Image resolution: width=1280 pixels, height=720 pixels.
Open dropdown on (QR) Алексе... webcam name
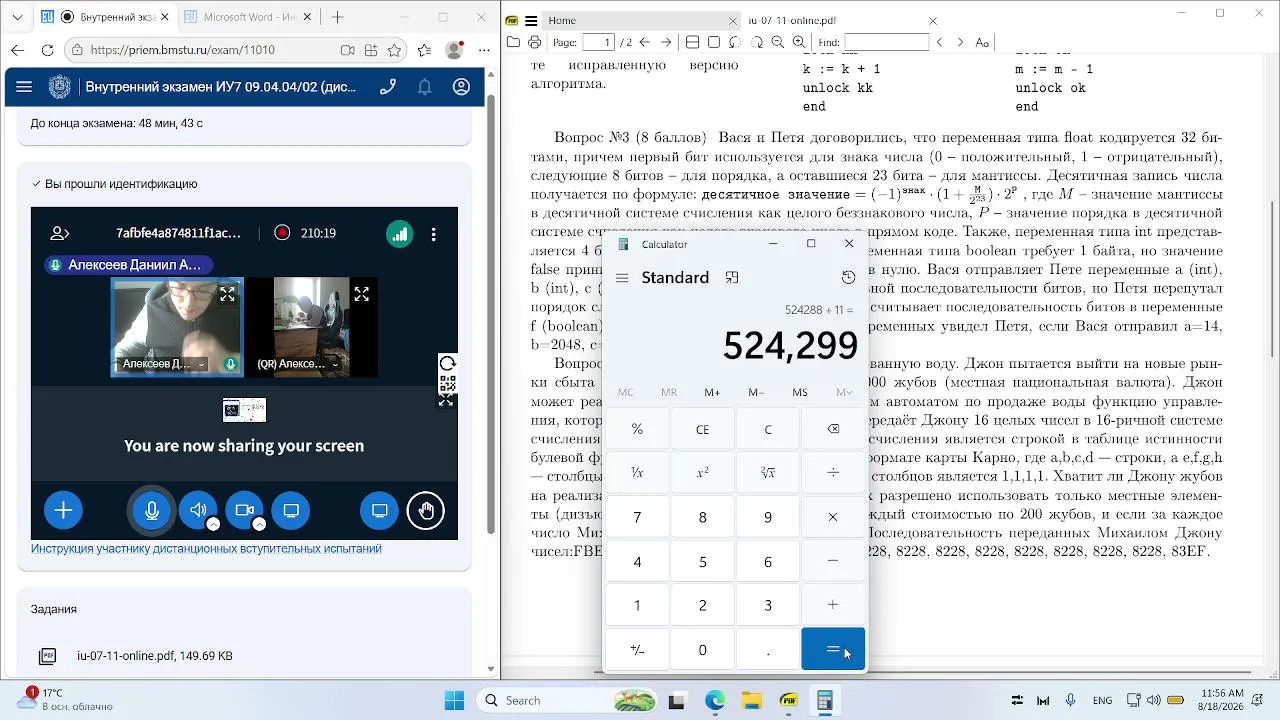pyautogui.click(x=335, y=365)
